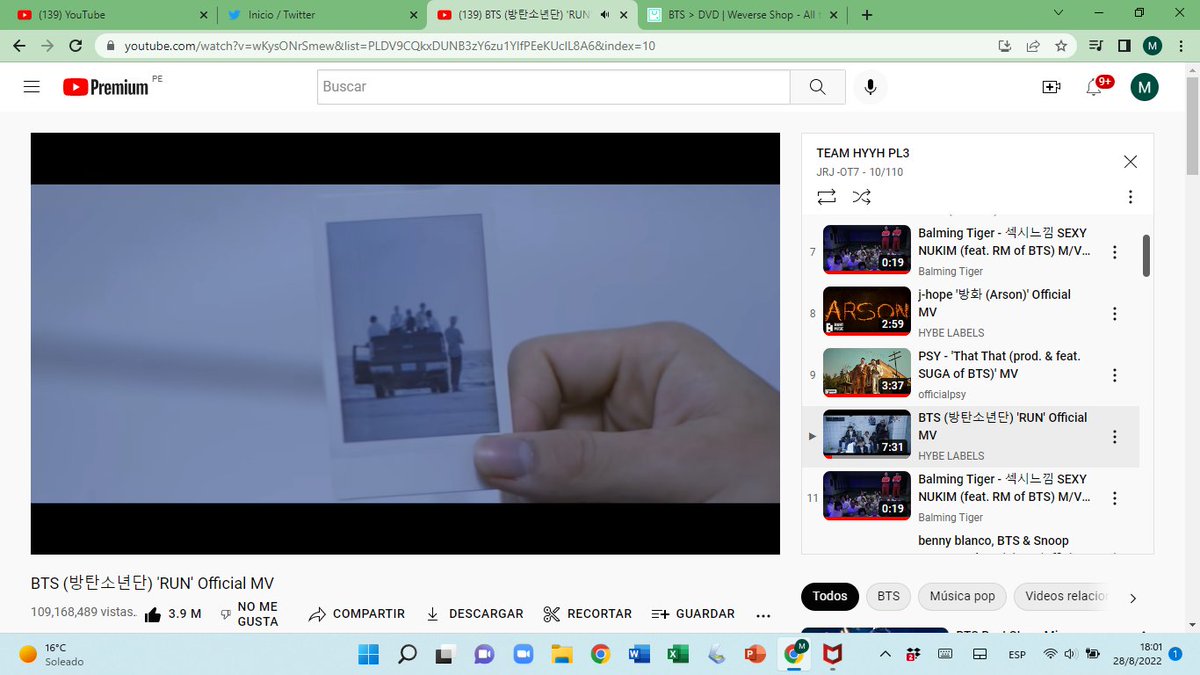The image size is (1200, 675).
Task: Switch to the Weverse Shop tab
Action: 739,15
